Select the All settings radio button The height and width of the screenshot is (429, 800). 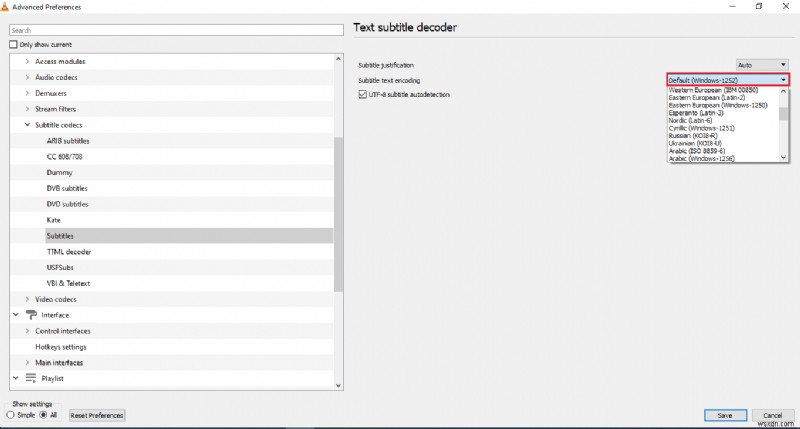(x=44, y=415)
